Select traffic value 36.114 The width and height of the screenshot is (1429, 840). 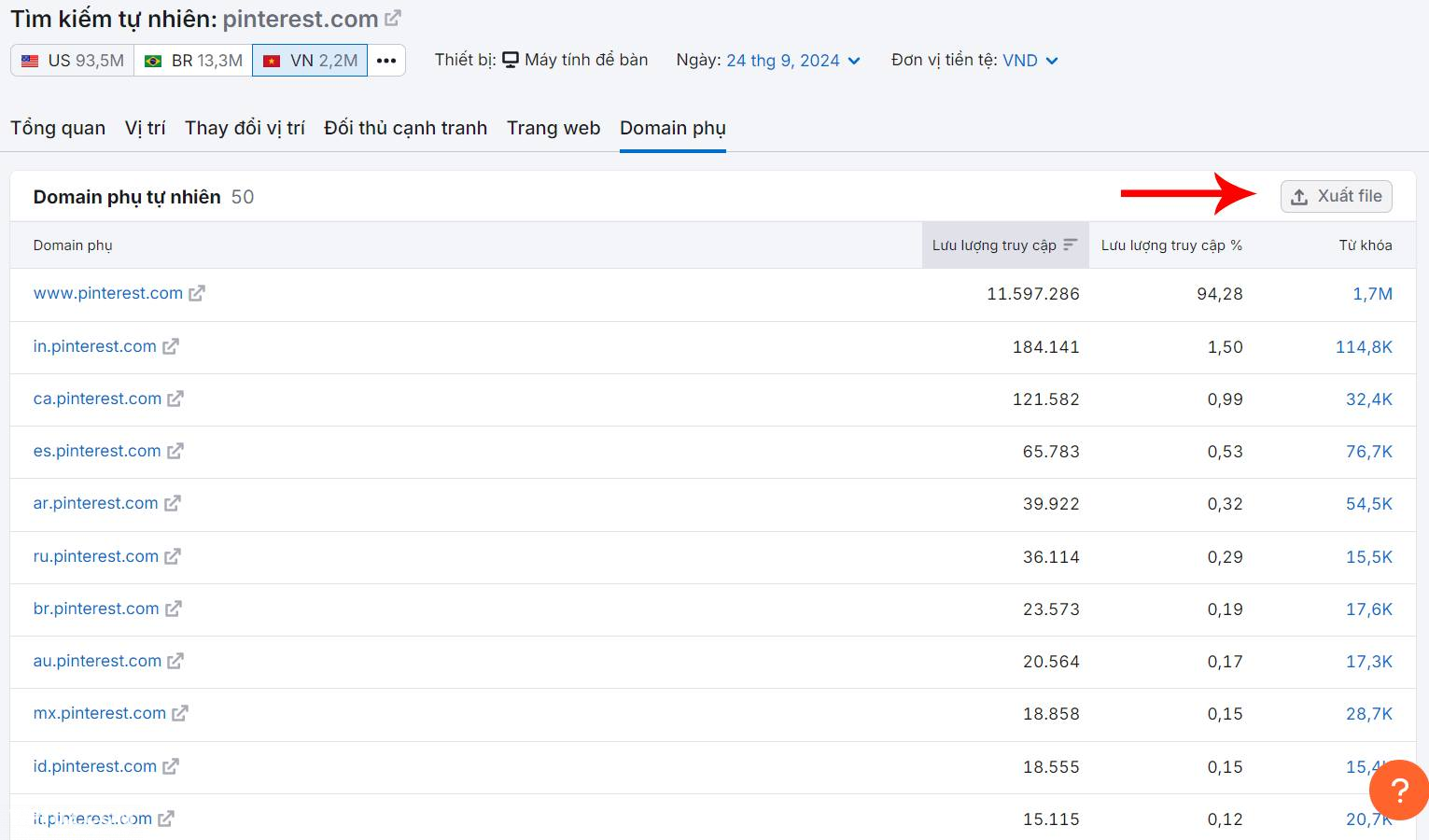point(1051,557)
